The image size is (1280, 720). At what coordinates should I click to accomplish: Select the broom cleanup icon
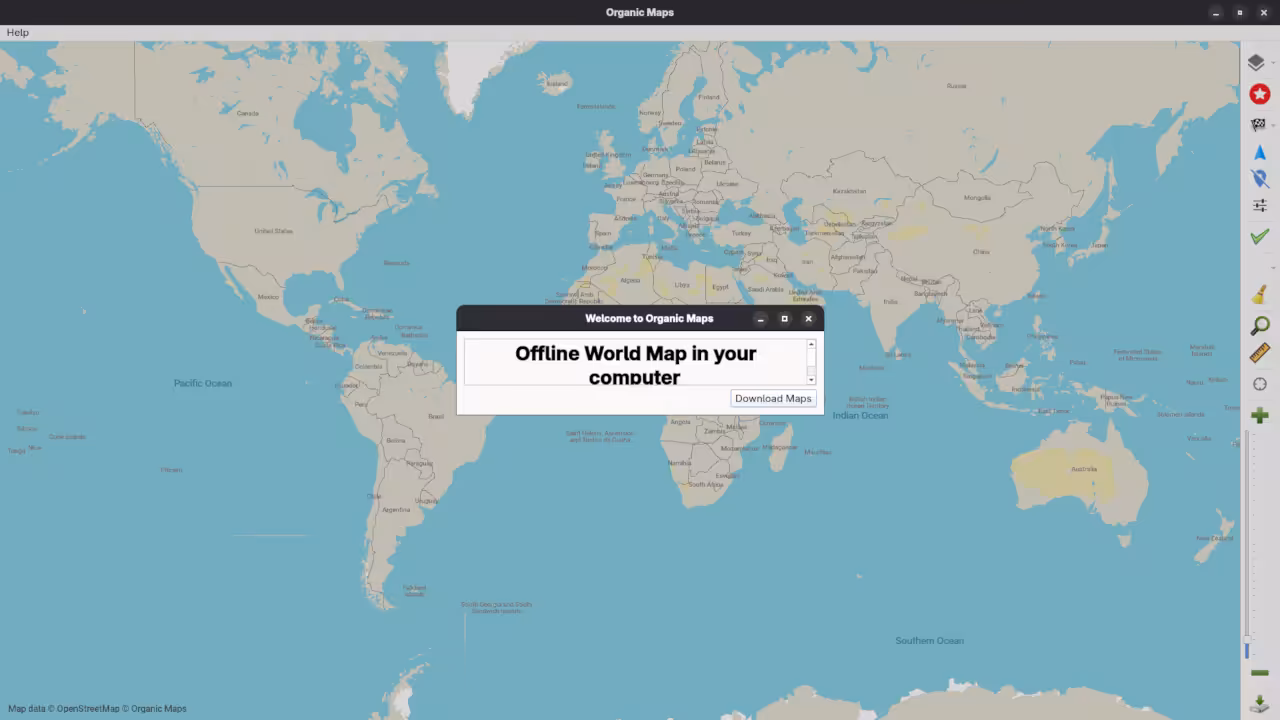(x=1260, y=294)
